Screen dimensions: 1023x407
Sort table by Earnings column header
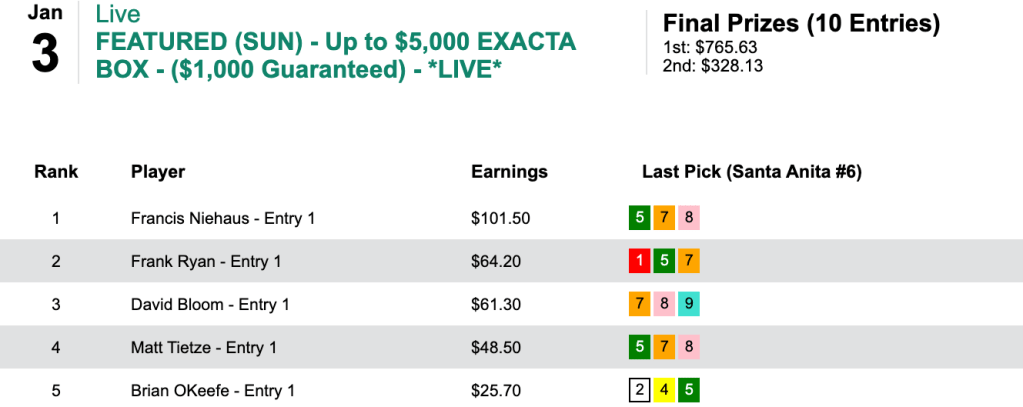(x=509, y=172)
